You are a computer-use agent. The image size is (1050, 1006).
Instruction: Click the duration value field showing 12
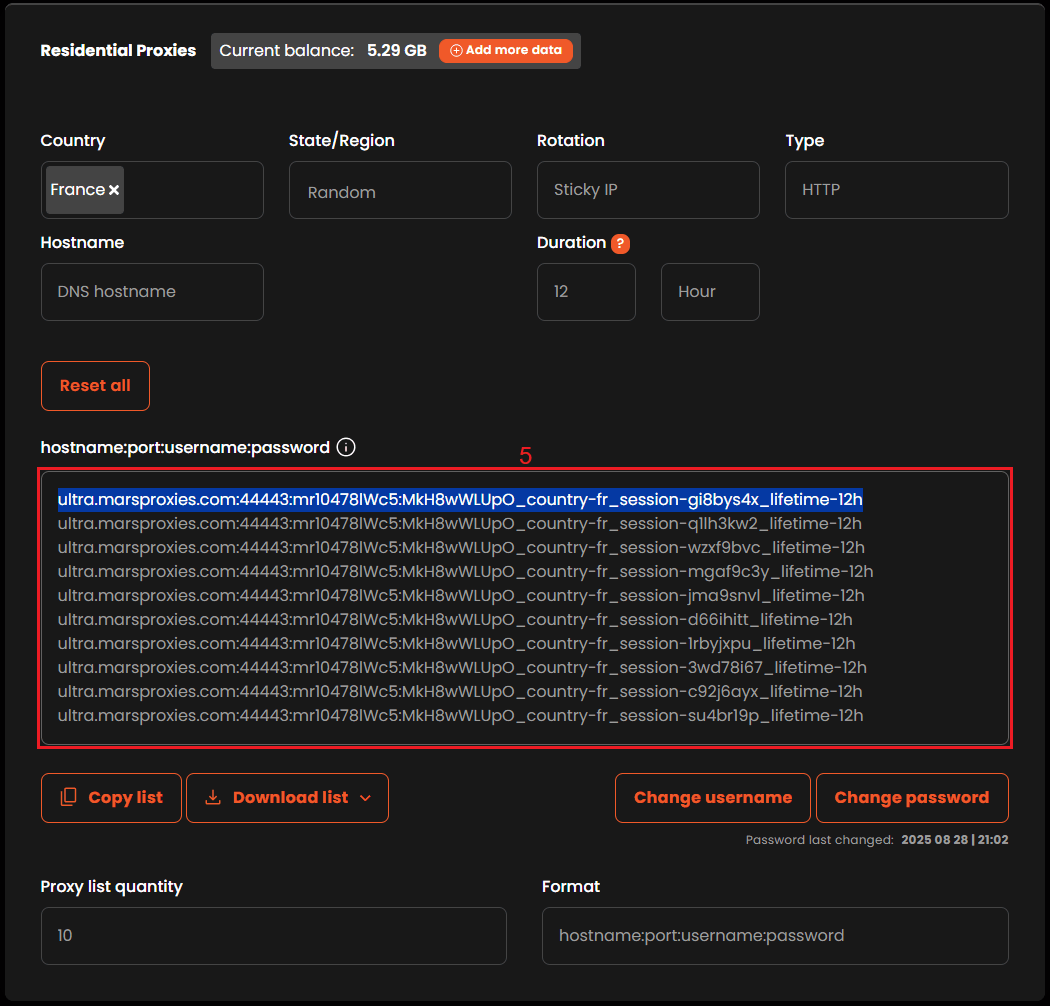tap(586, 292)
